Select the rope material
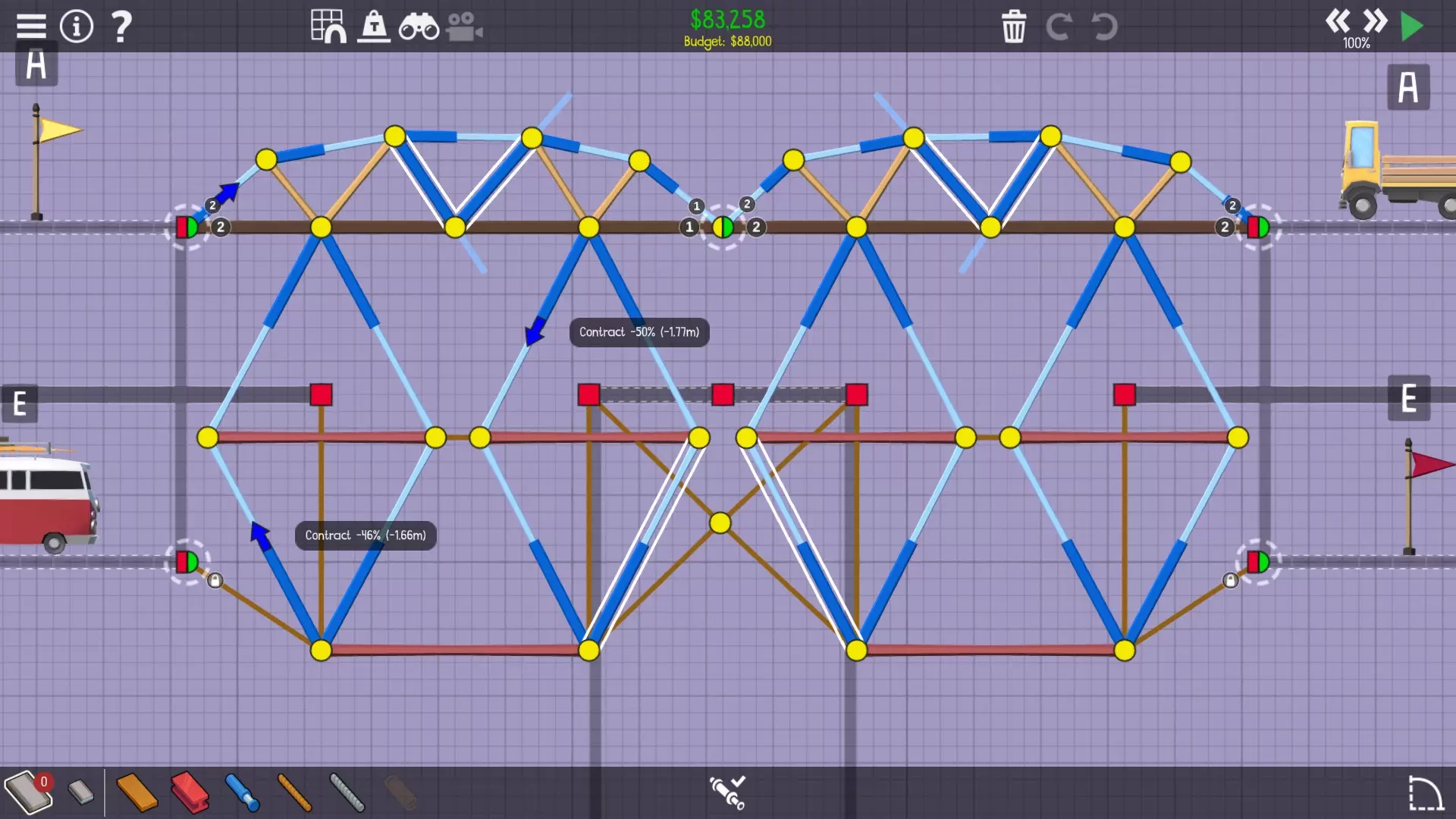The width and height of the screenshot is (1456, 819). click(294, 792)
